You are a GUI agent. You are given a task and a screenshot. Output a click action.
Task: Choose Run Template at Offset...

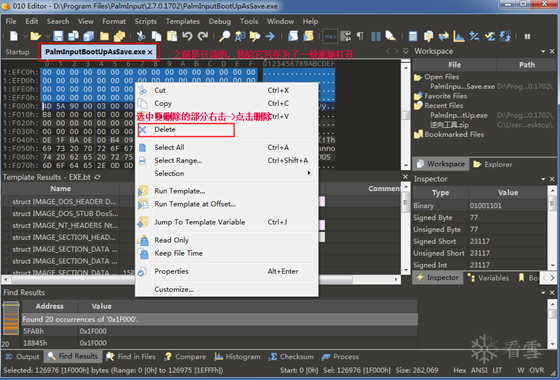coord(227,204)
